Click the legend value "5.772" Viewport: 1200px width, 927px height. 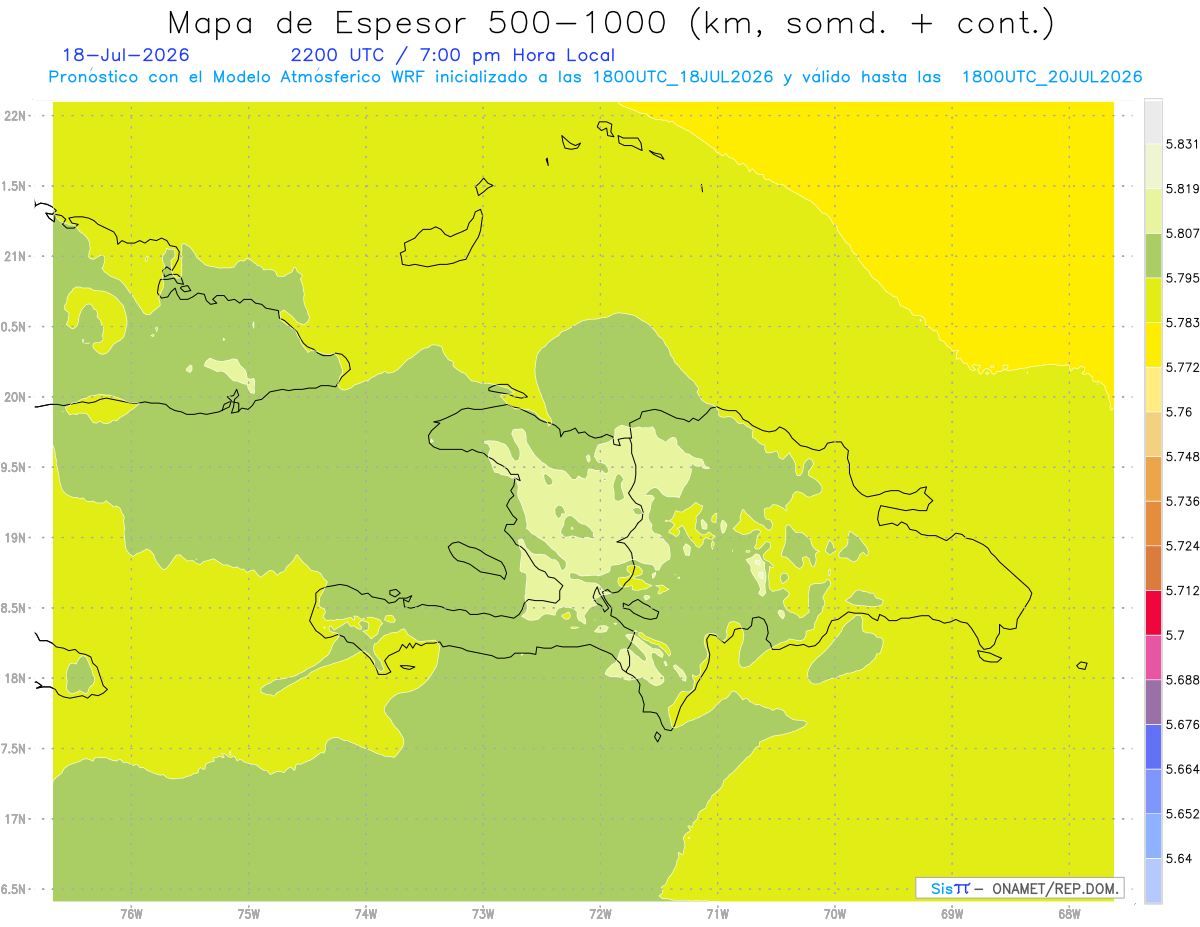click(x=1182, y=367)
